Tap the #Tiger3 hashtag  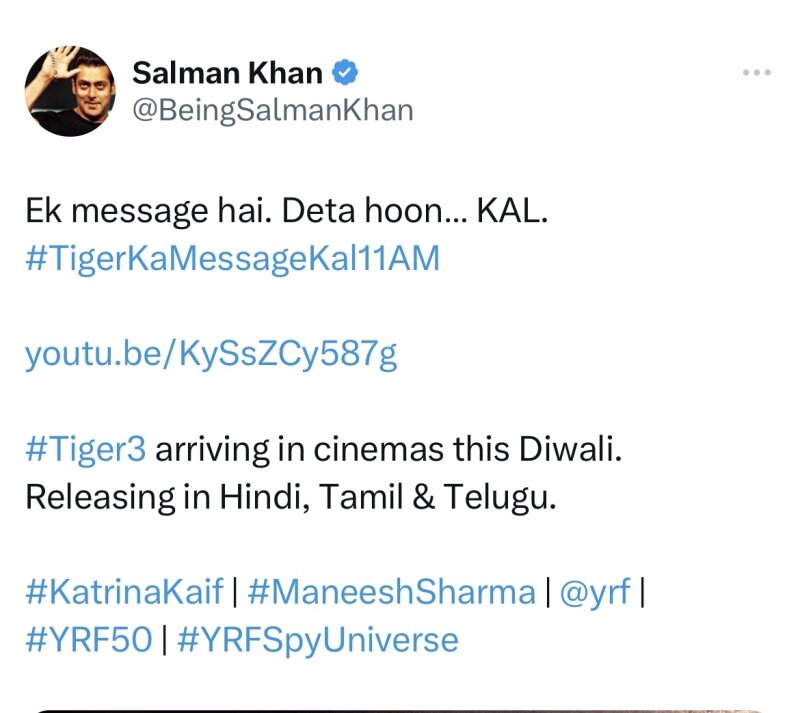86,450
